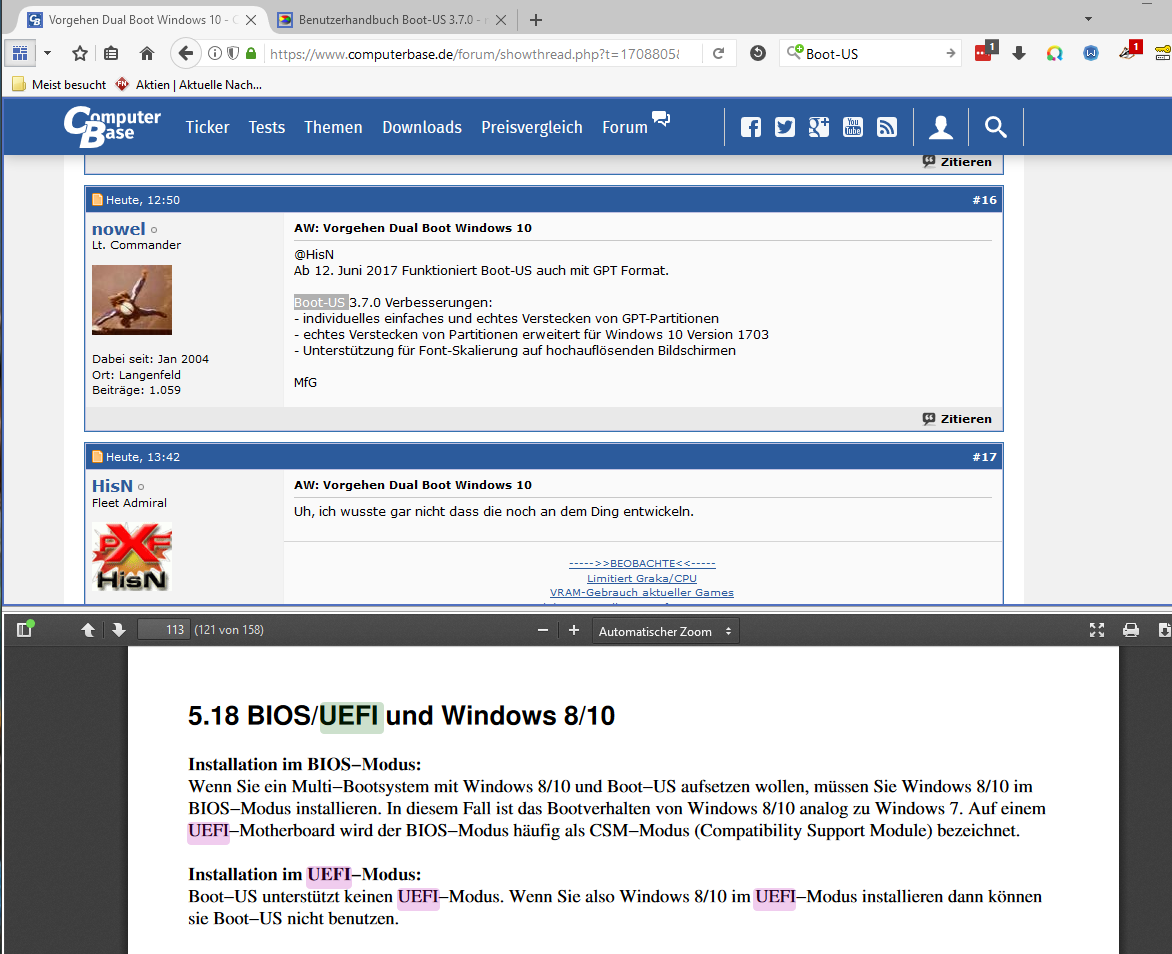The width and height of the screenshot is (1172, 954).
Task: Open the post #16 permalink
Action: 984,200
